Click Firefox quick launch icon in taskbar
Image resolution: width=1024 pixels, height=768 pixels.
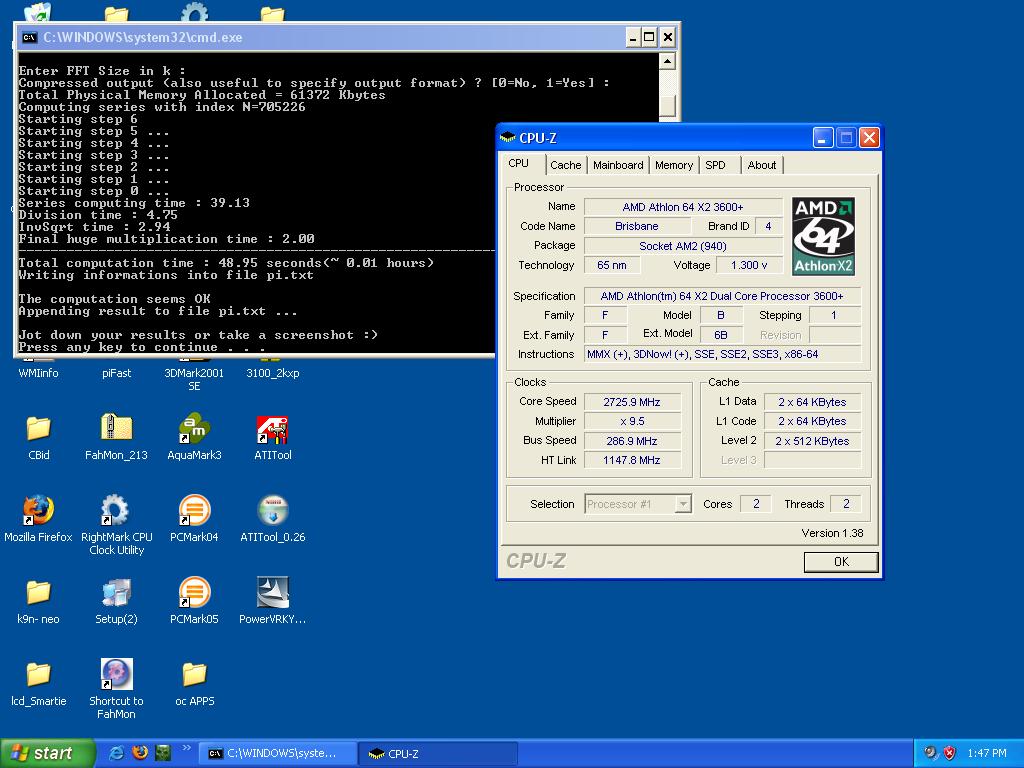coord(139,753)
